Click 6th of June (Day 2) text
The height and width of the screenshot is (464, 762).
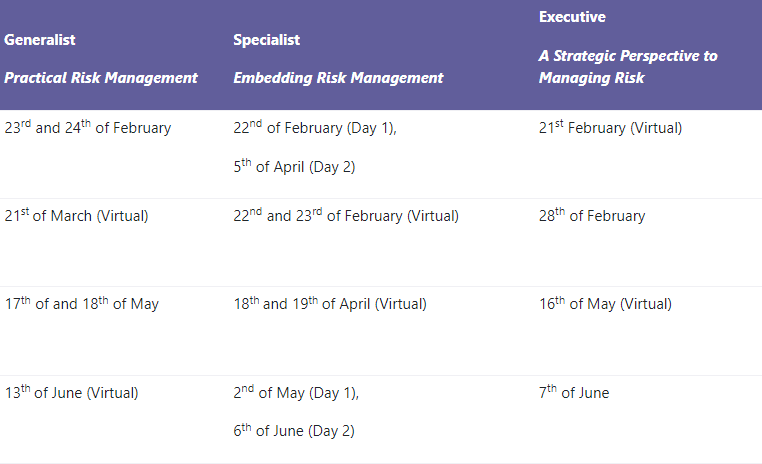tap(294, 430)
